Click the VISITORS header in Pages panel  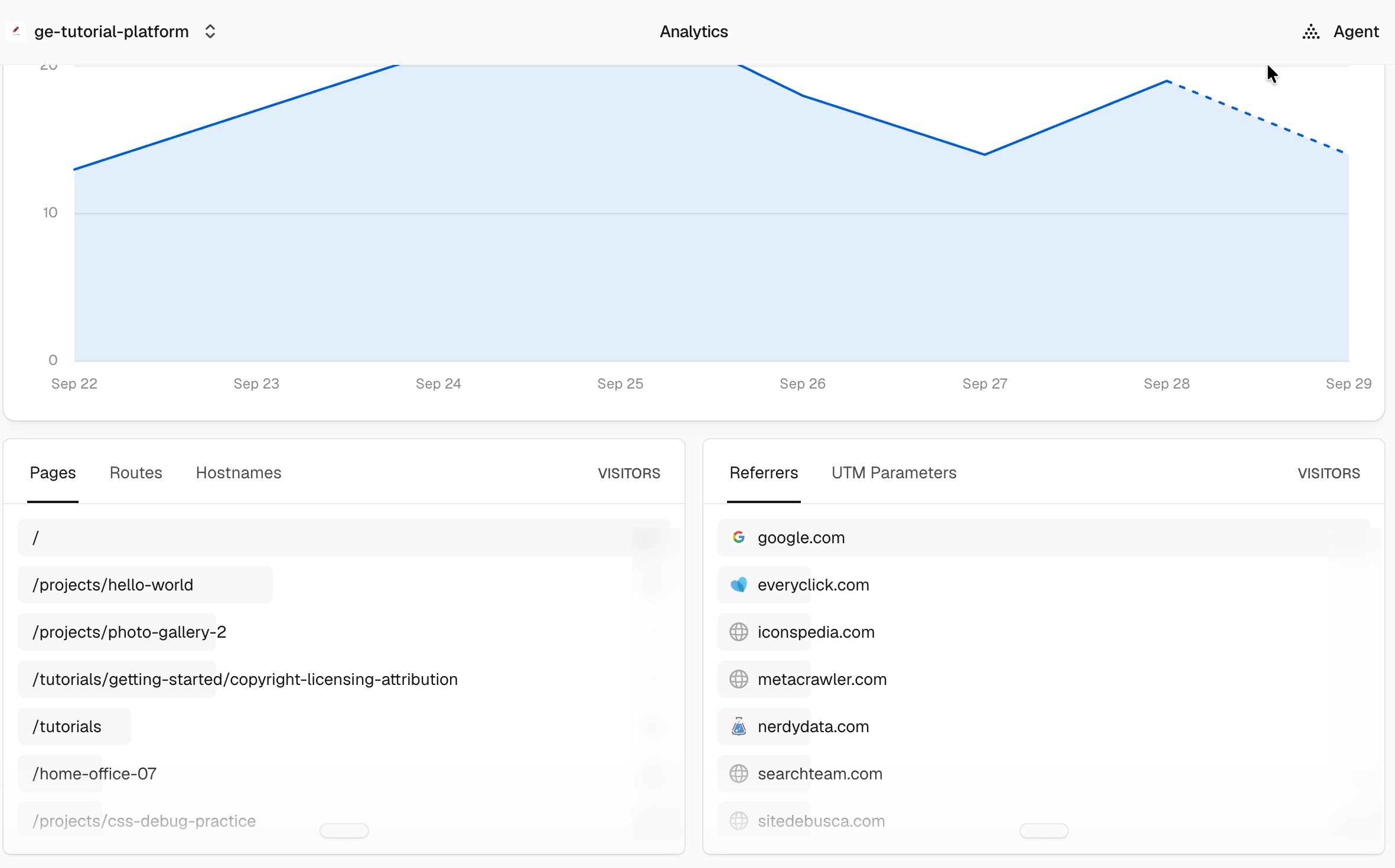coord(629,474)
